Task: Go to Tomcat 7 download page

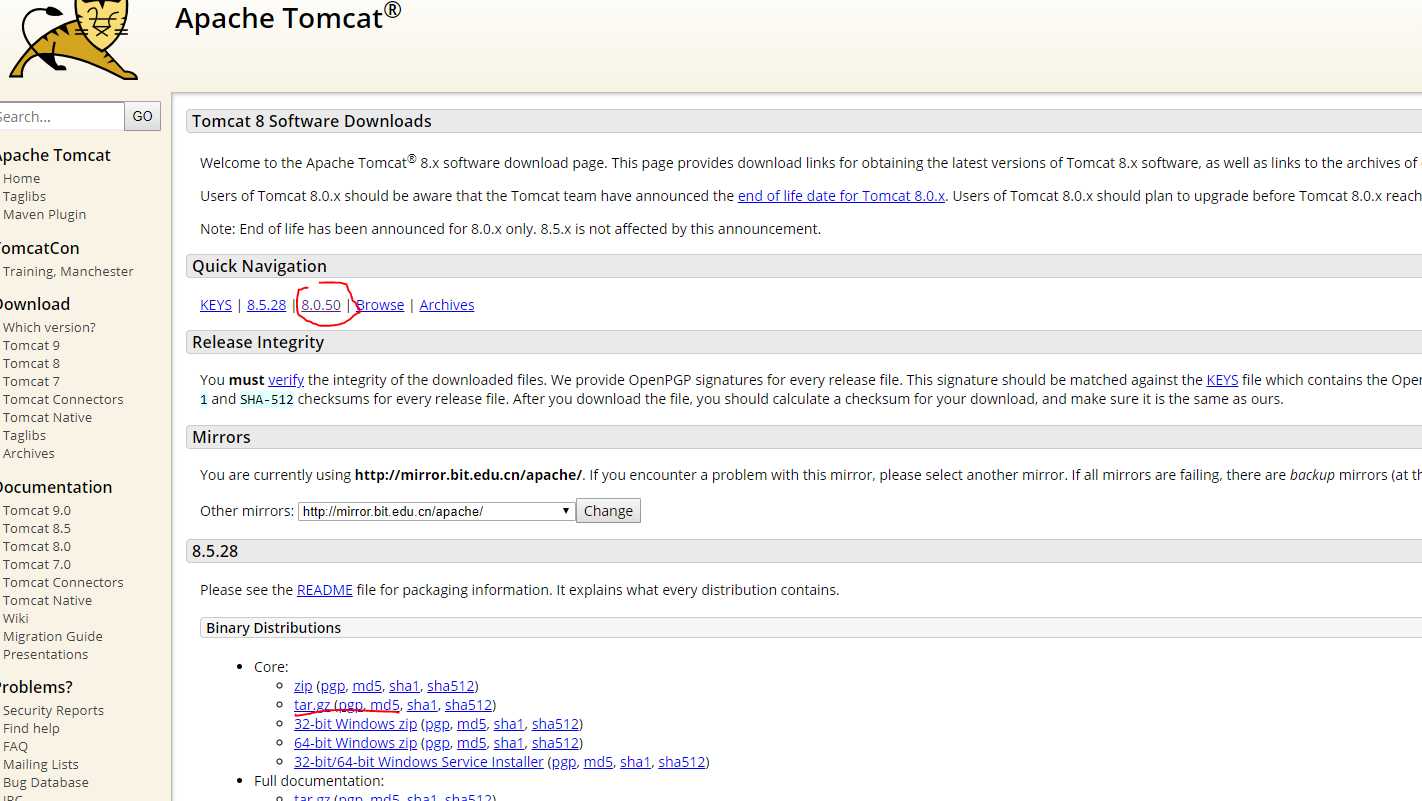Action: tap(31, 381)
